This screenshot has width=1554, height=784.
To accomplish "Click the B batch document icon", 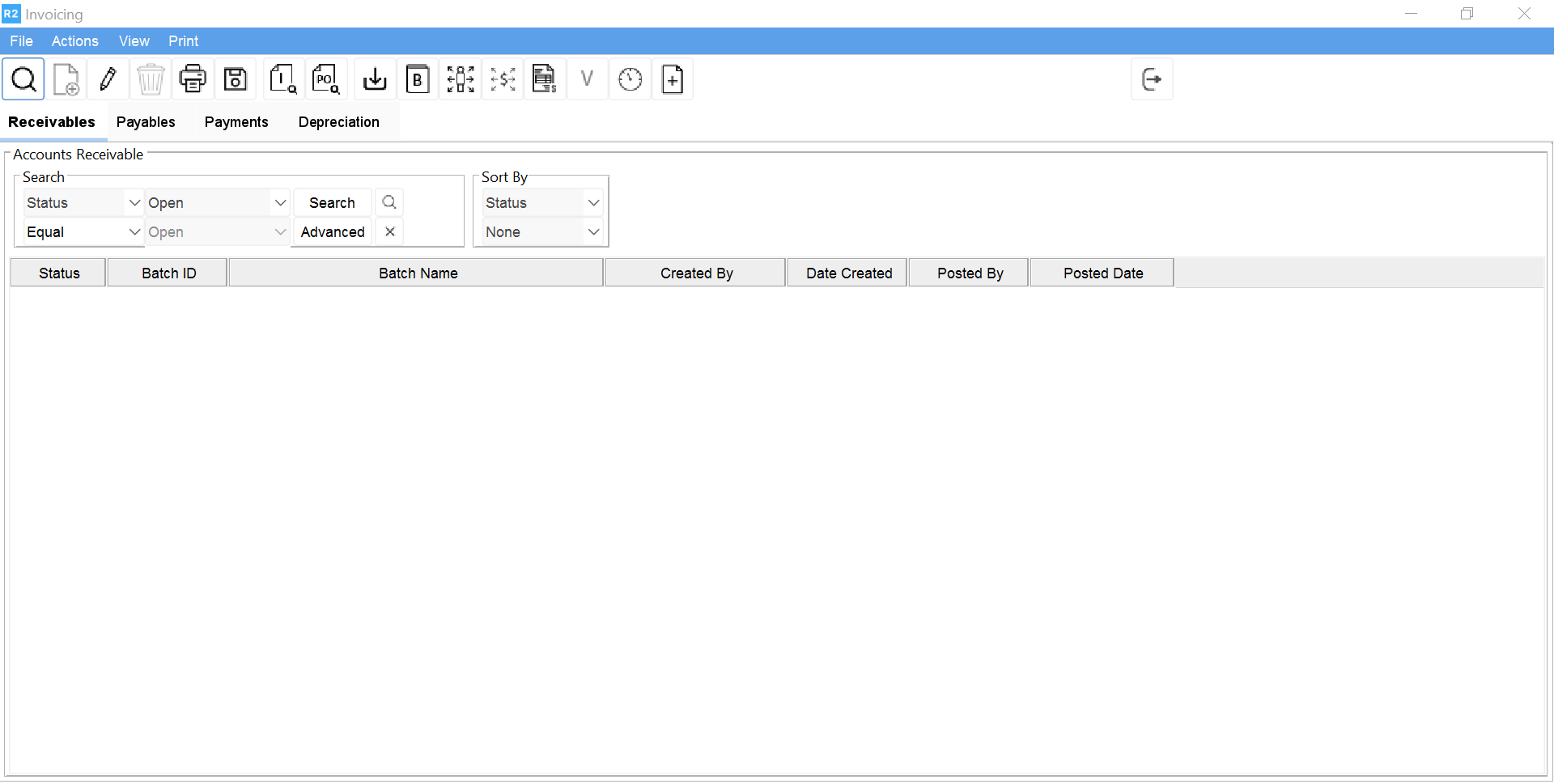I will point(418,79).
